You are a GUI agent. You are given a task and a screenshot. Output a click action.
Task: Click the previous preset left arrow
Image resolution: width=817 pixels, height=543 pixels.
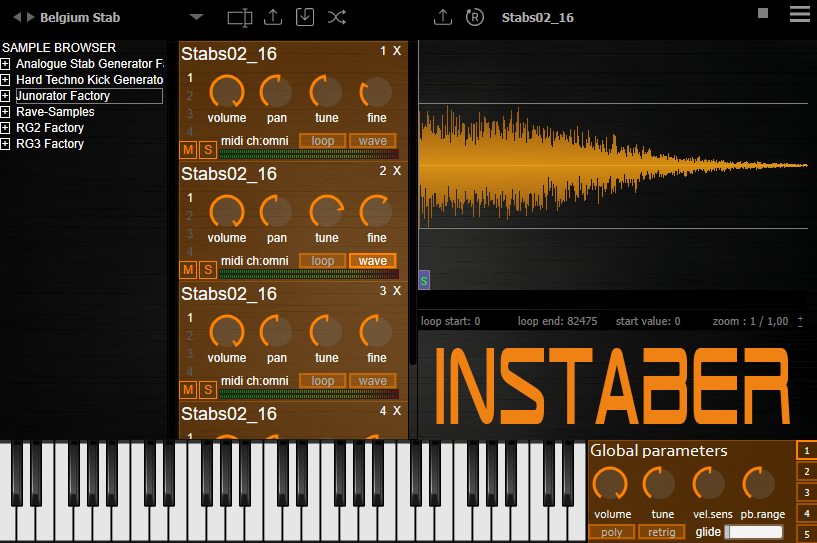[17, 17]
